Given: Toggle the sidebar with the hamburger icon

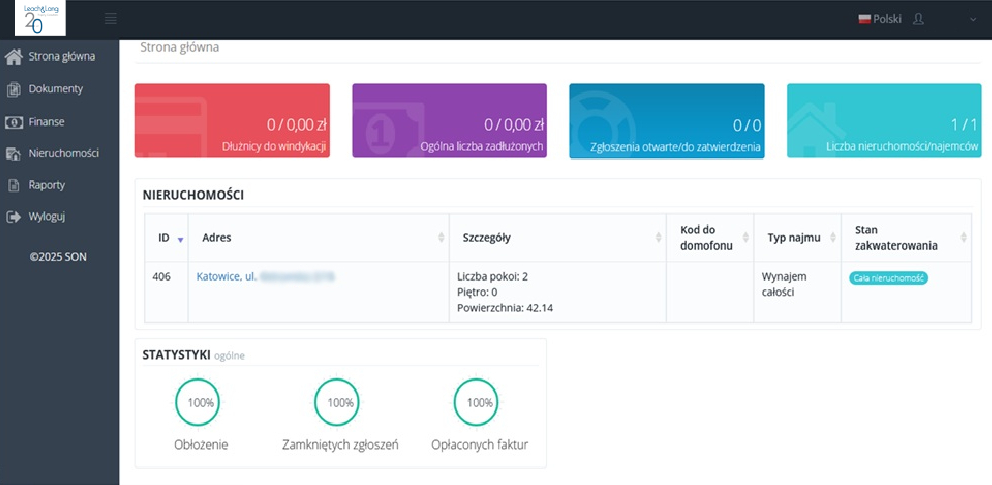Looking at the screenshot, I should point(110,19).
